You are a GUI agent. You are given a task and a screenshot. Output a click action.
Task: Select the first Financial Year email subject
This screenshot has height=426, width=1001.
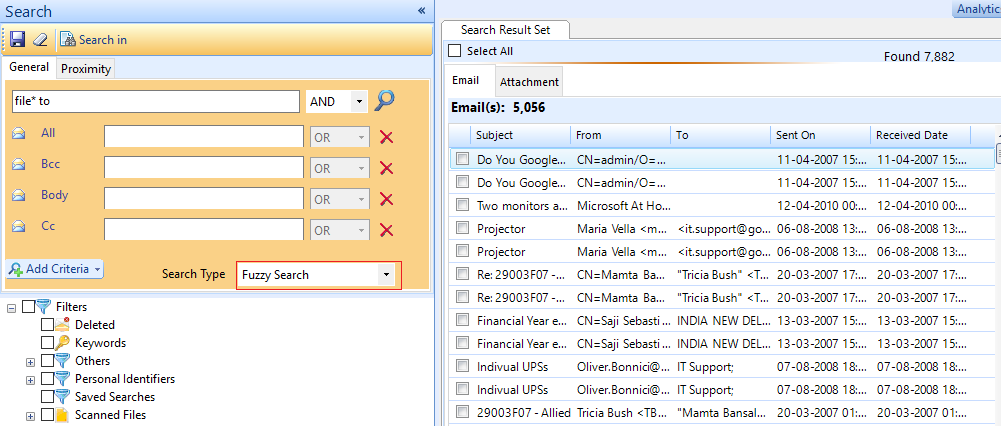tap(522, 321)
